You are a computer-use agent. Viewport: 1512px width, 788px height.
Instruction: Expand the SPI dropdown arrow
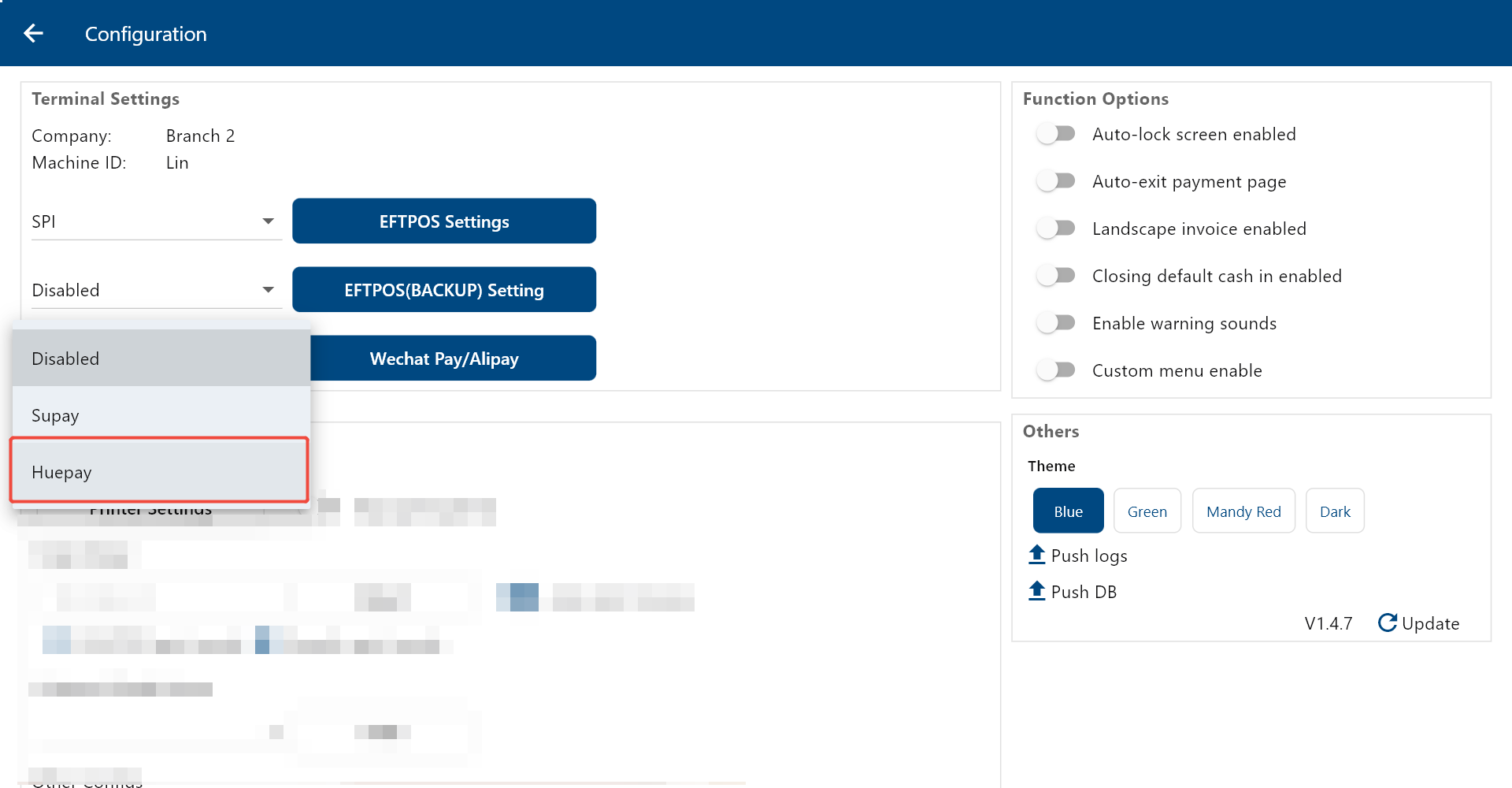point(268,221)
